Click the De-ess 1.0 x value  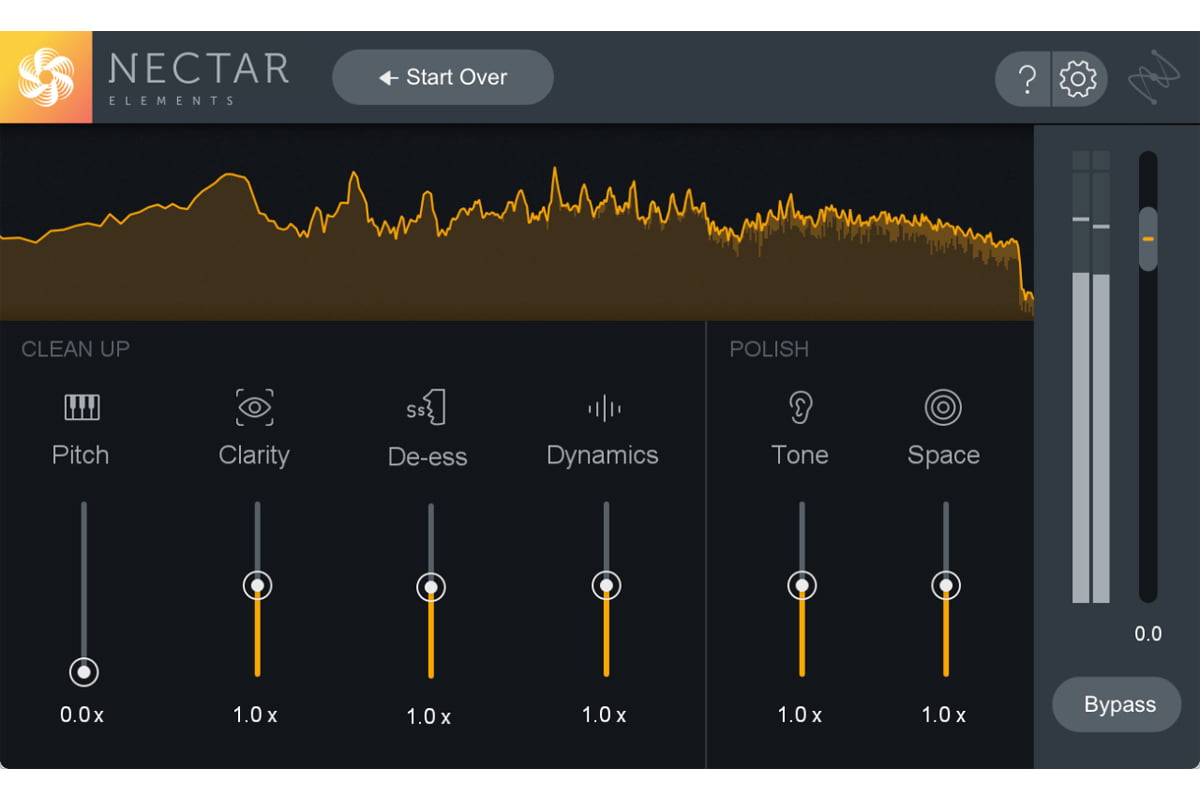coord(428,717)
